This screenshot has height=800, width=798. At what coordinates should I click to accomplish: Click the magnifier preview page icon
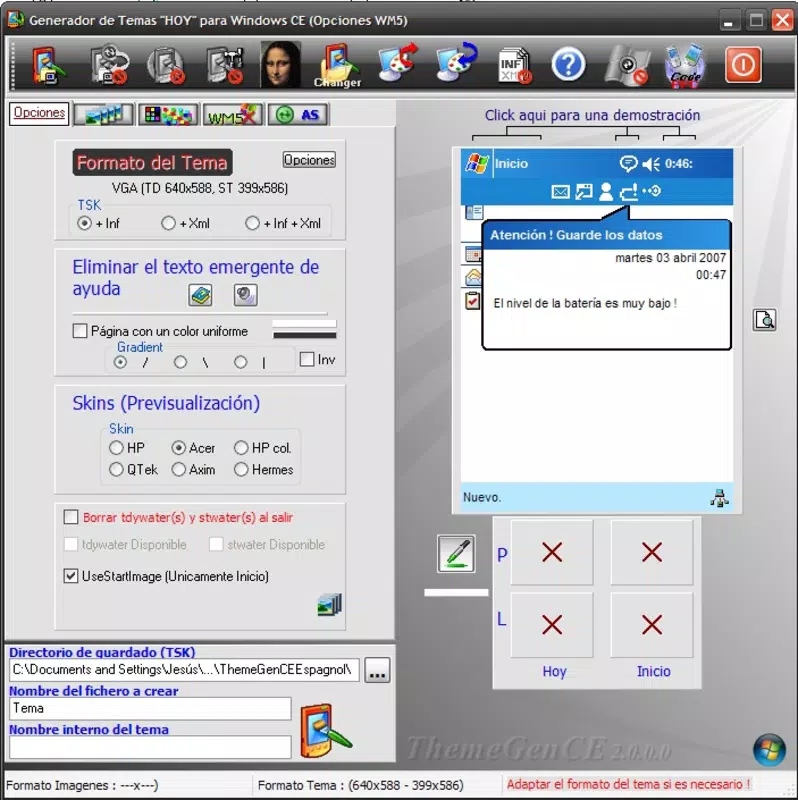[x=764, y=320]
